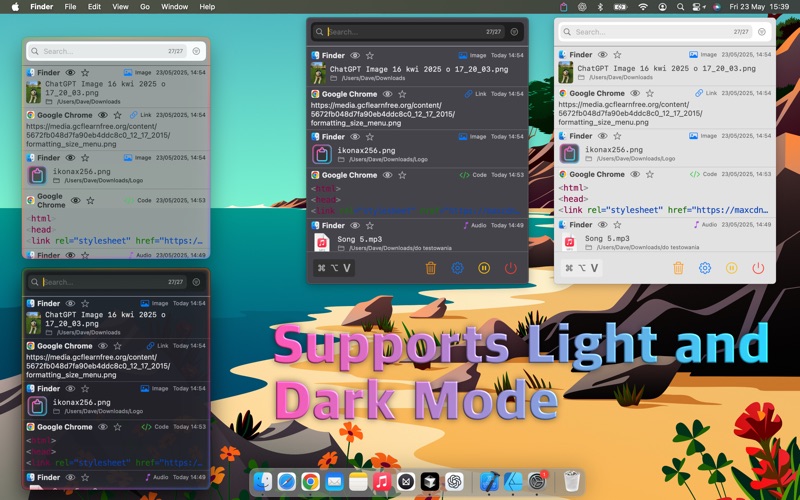
Task: Open Control Center in menu bar
Action: point(697,7)
